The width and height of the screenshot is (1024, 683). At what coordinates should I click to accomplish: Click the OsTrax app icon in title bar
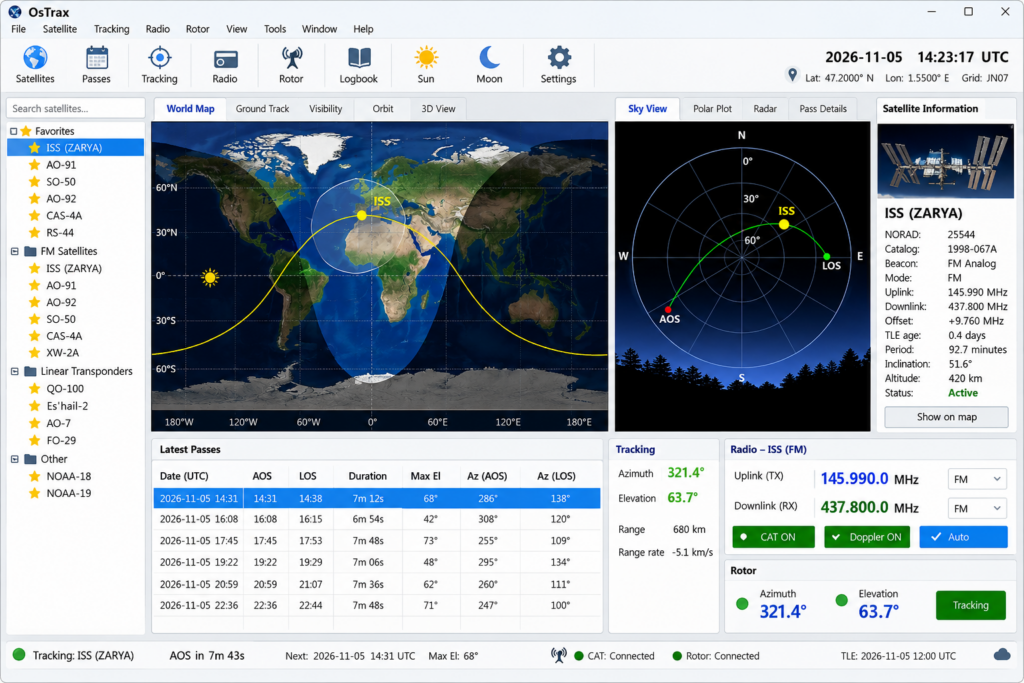tap(15, 12)
